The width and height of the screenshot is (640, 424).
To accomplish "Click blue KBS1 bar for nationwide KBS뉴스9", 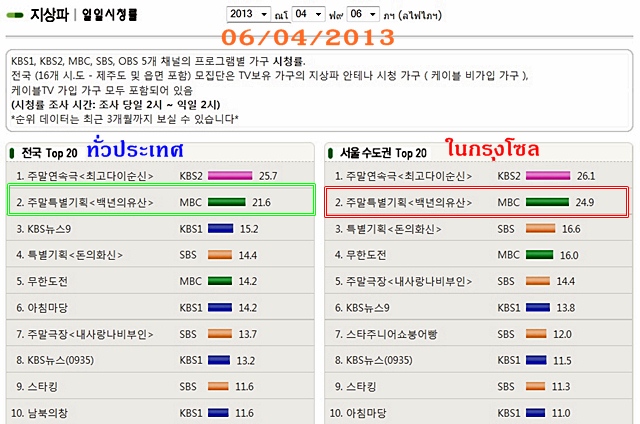I will click(220, 229).
